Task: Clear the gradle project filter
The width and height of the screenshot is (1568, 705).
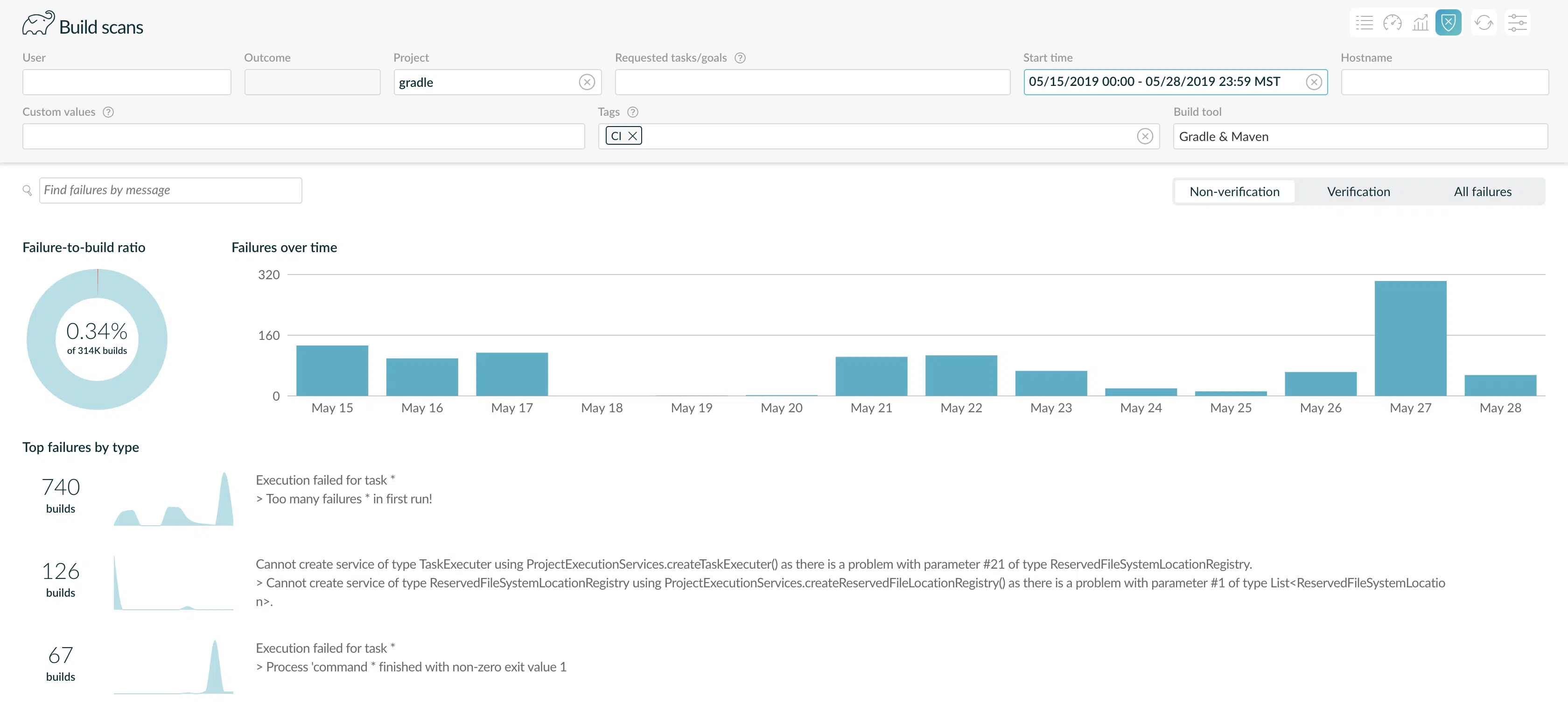Action: tap(587, 82)
